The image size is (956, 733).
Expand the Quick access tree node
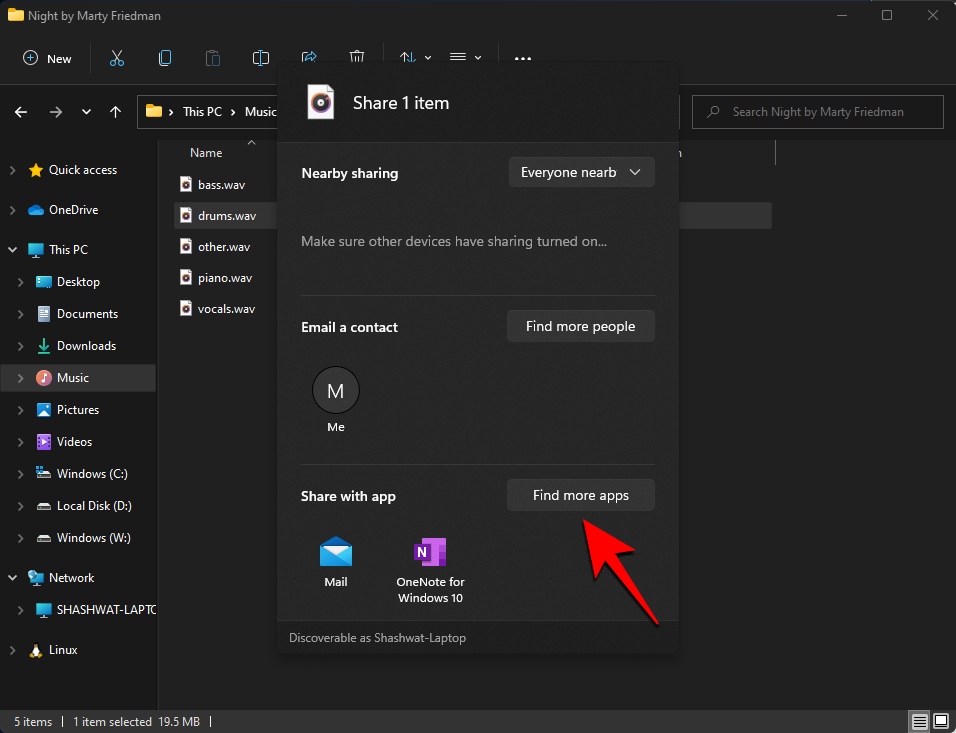pos(12,170)
